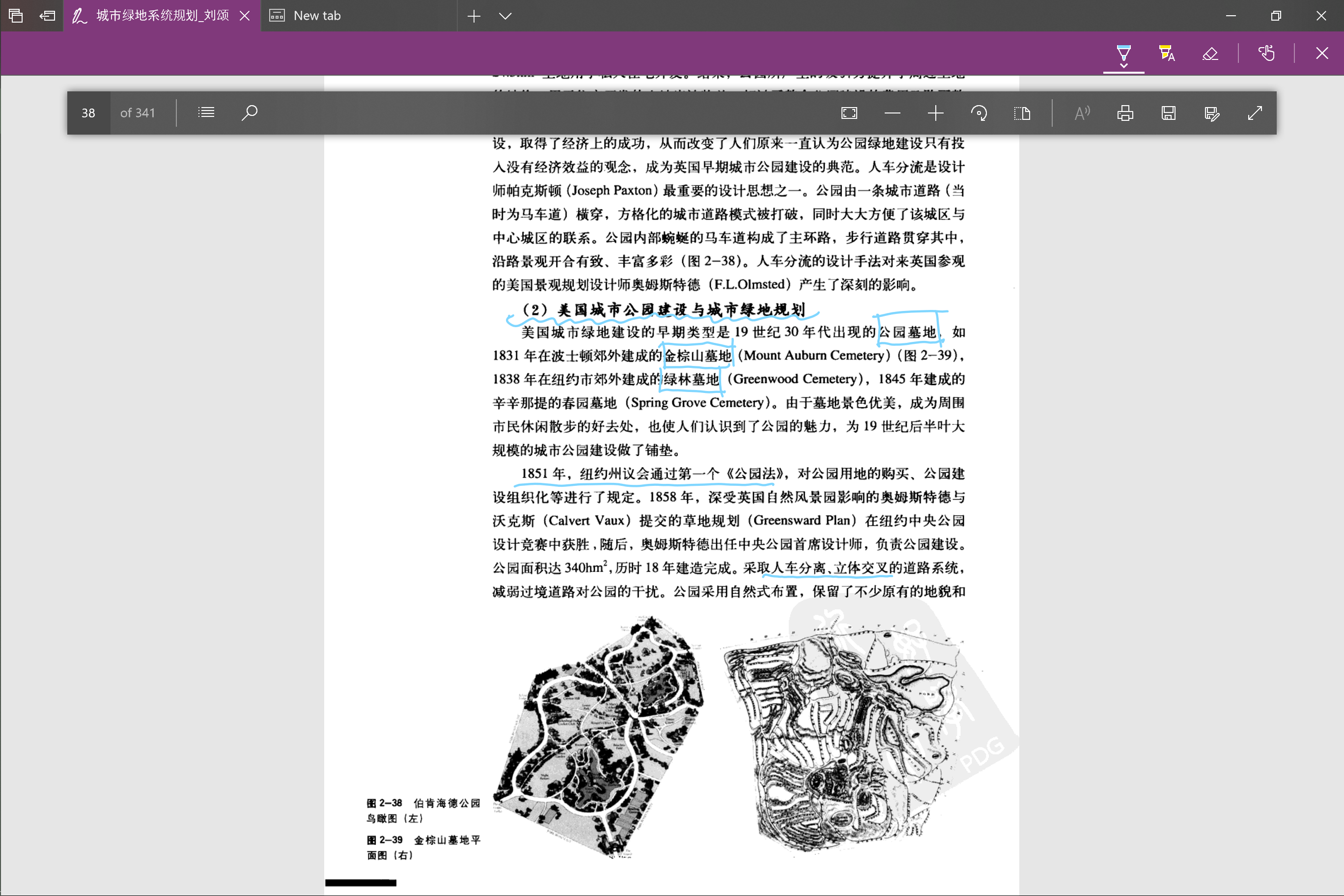Save a copy of the annotated PDF
The image size is (1344, 896).
(x=1168, y=112)
